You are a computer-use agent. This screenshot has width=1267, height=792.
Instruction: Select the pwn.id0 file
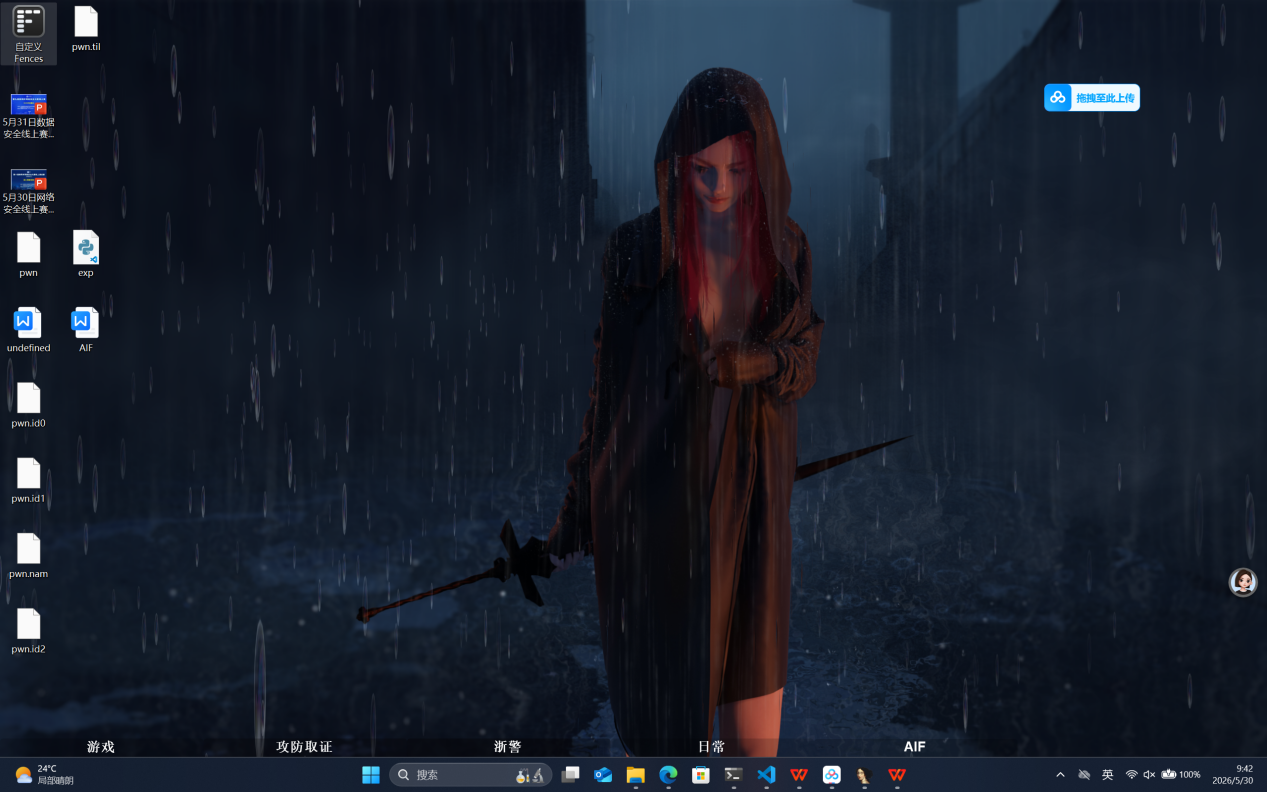[x=28, y=405]
